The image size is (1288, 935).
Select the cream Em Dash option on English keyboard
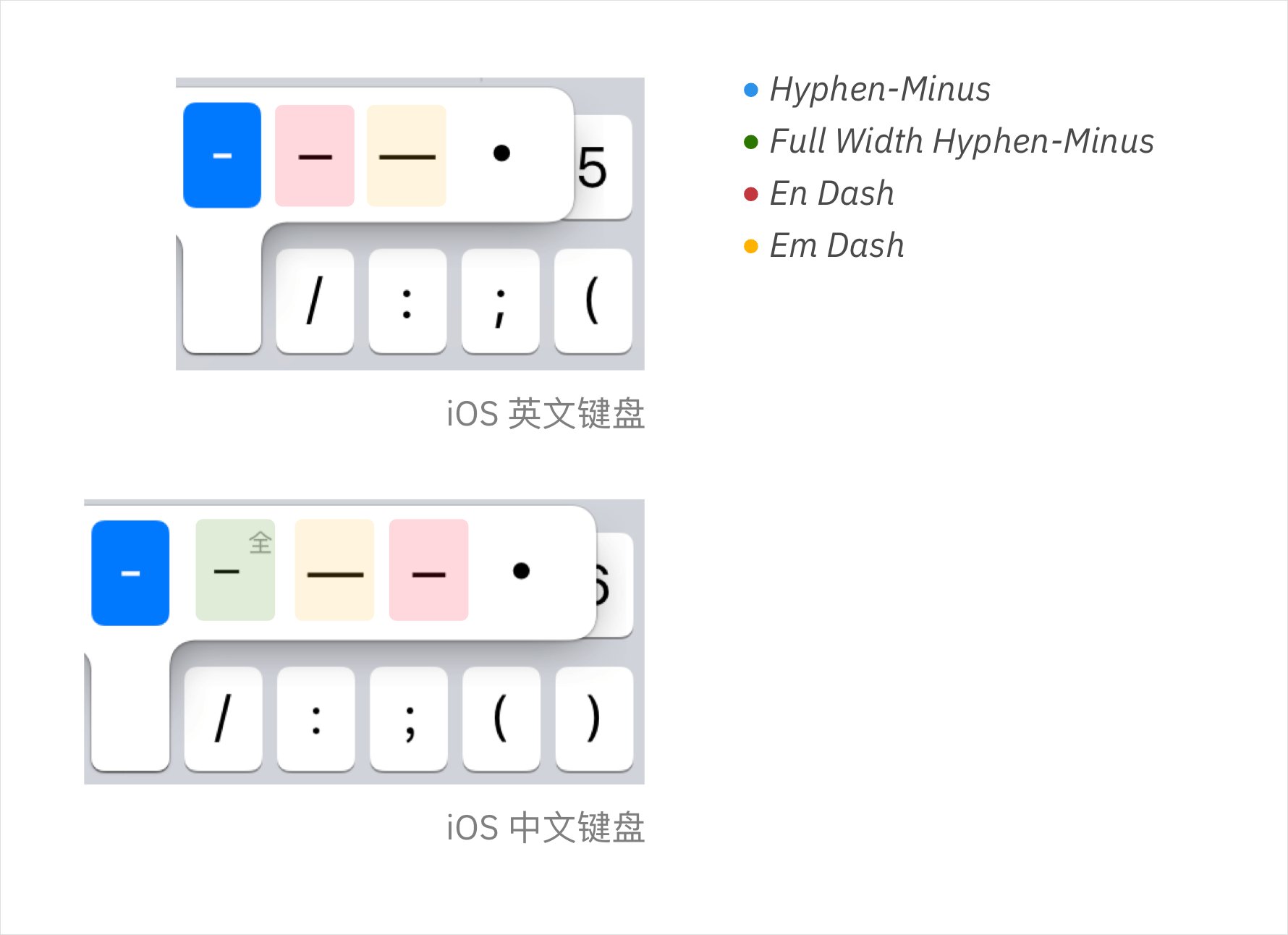(x=407, y=154)
